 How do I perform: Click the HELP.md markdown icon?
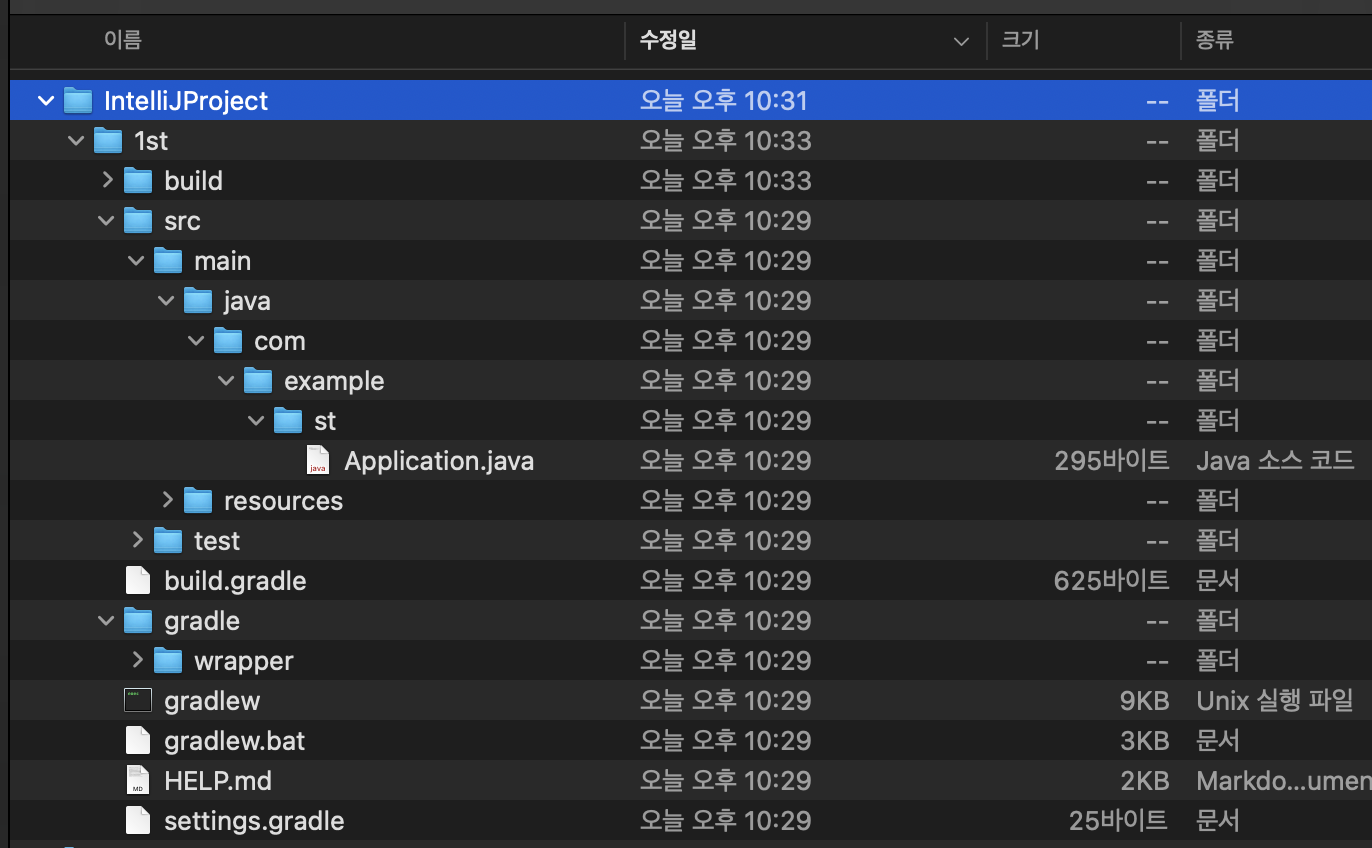click(x=138, y=781)
